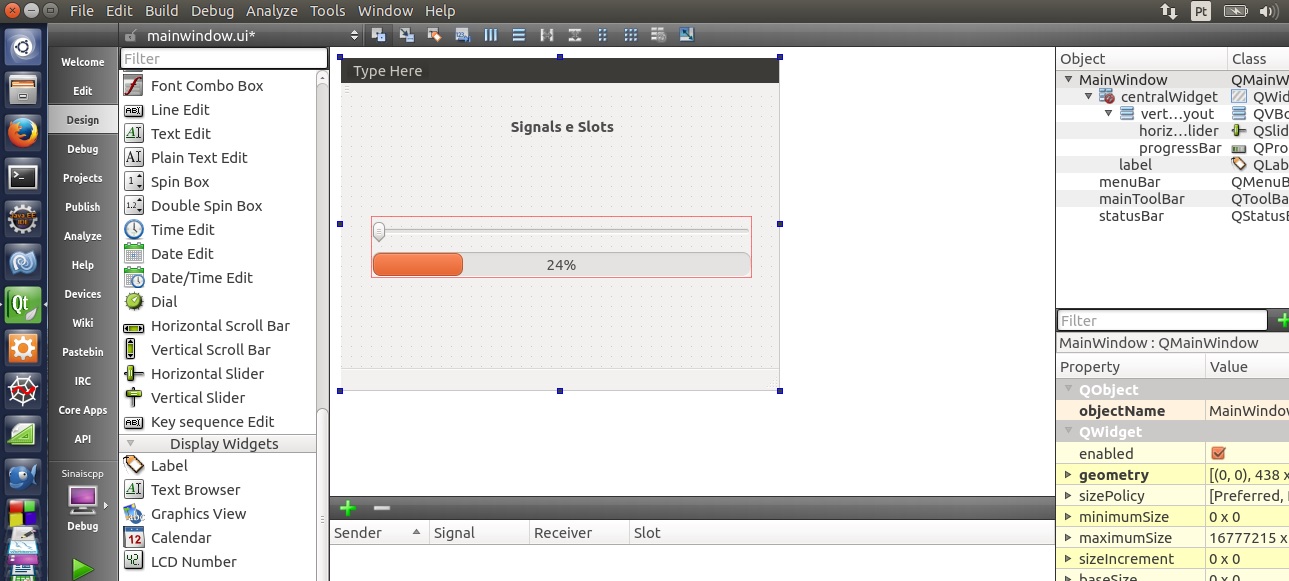1289x581 pixels.
Task: Uncheck the enabled property checkbox
Action: 1218,453
